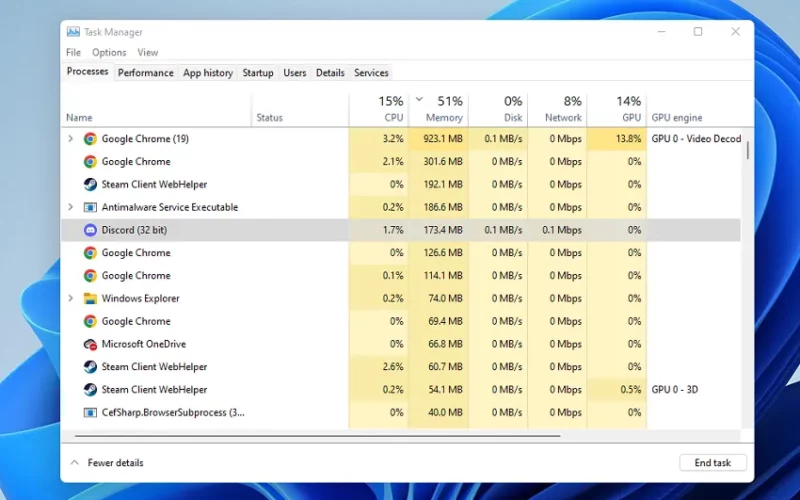Go to the Users tab
Image resolution: width=800 pixels, height=500 pixels.
[295, 73]
